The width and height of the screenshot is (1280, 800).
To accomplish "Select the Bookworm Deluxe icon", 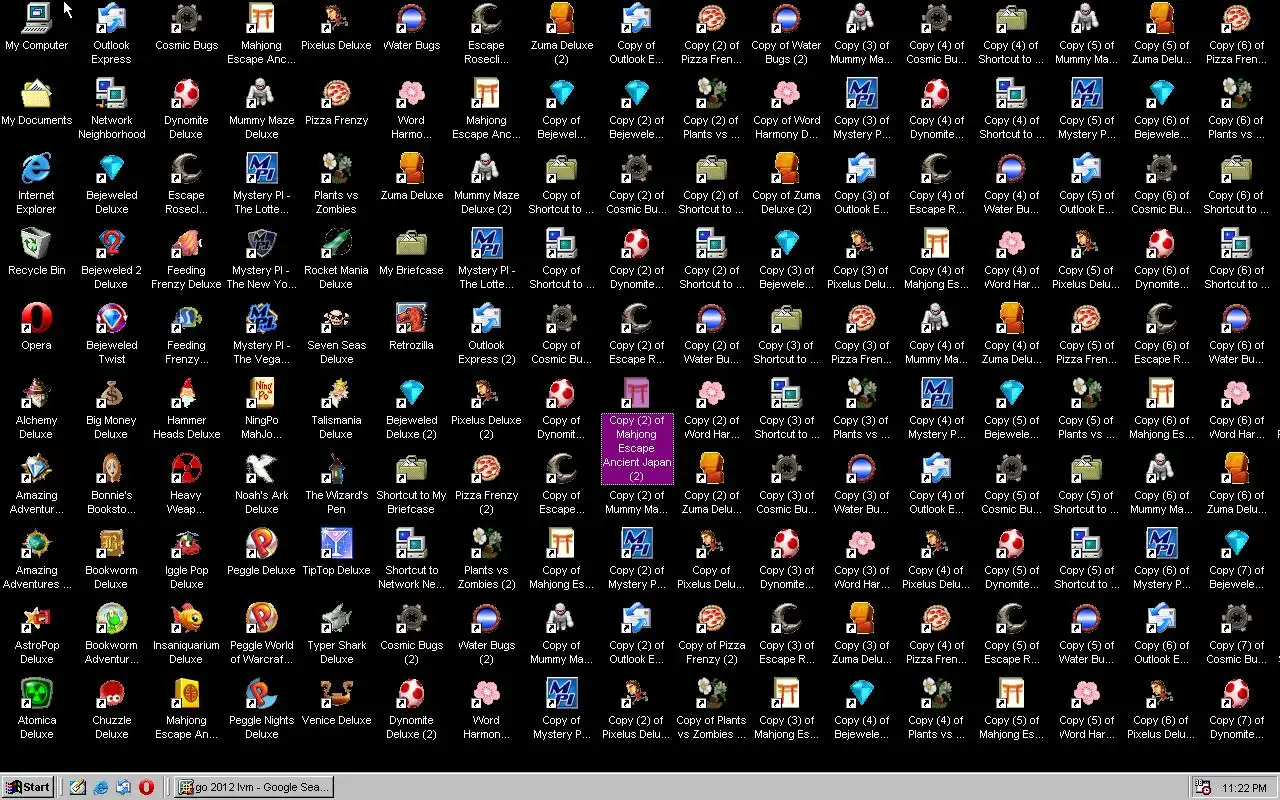I will (x=112, y=560).
